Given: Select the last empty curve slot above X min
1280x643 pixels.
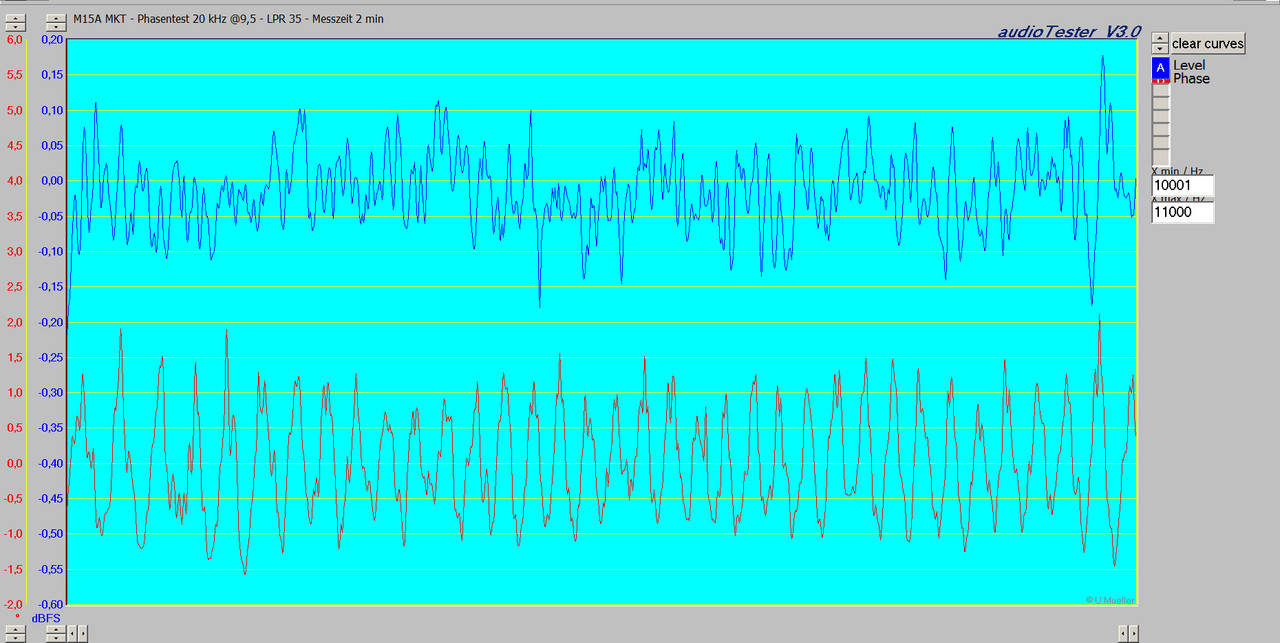Looking at the screenshot, I should coord(1160,156).
